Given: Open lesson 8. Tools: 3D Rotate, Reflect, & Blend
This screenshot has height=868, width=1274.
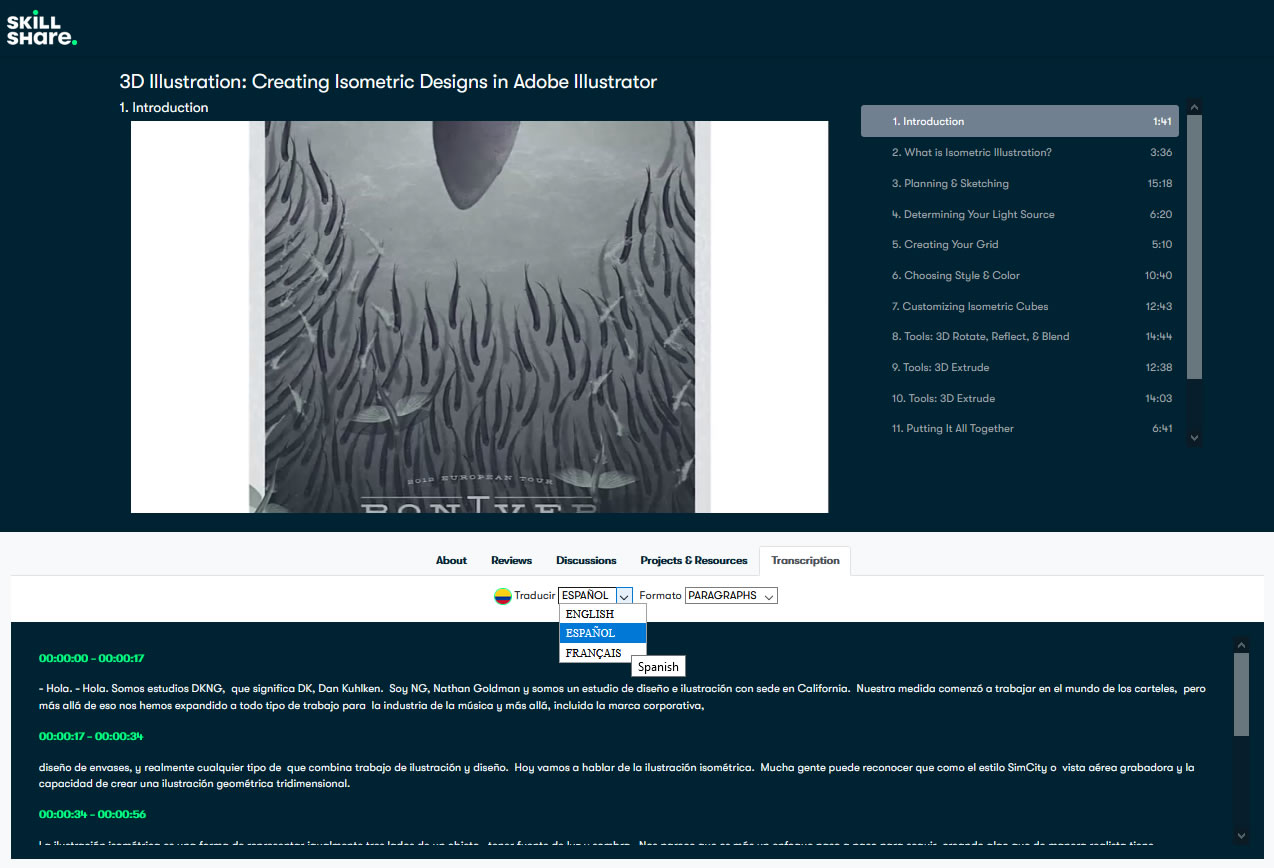Looking at the screenshot, I should (1020, 336).
